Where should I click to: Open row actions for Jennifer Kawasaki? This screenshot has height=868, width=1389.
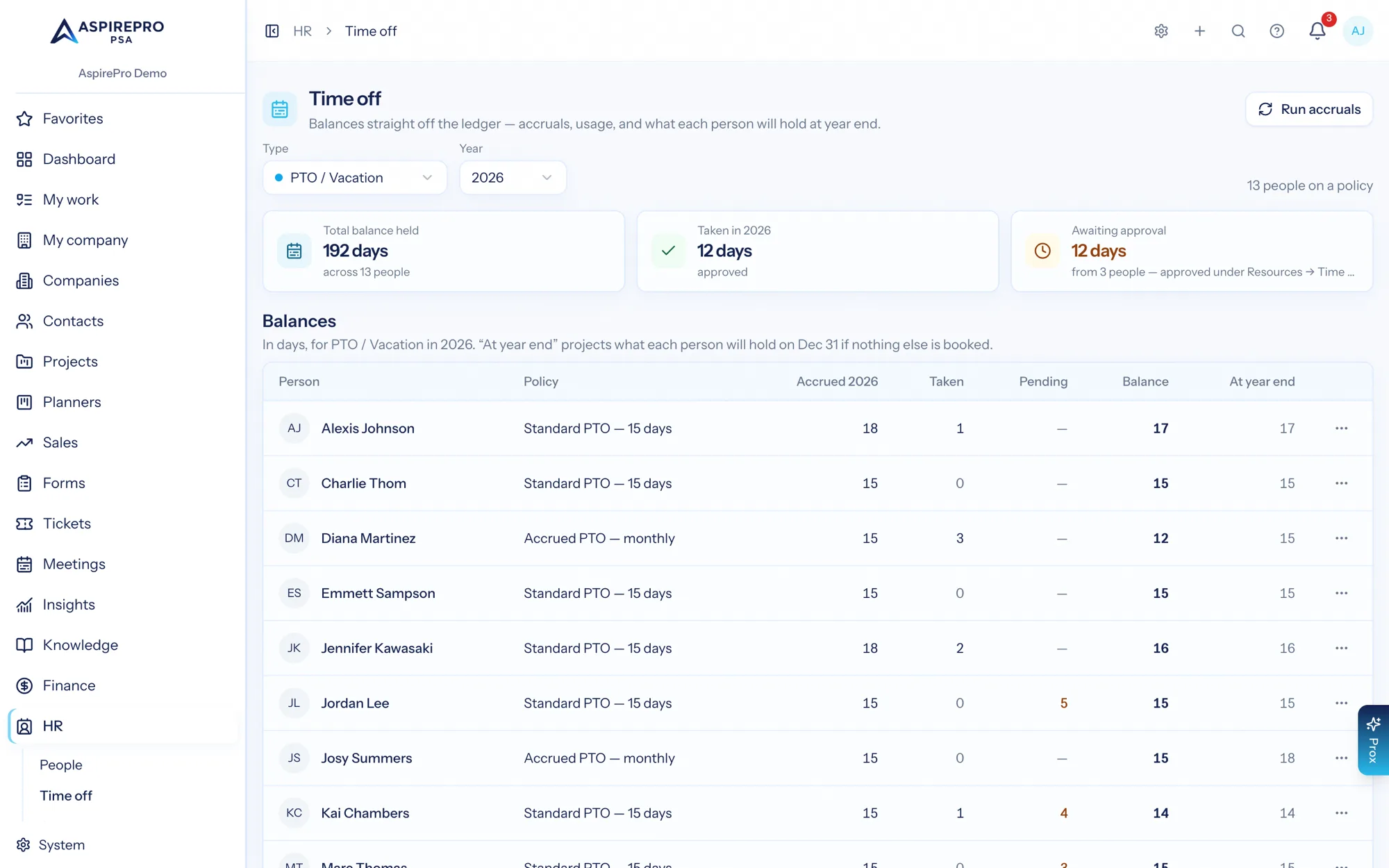[1341, 648]
